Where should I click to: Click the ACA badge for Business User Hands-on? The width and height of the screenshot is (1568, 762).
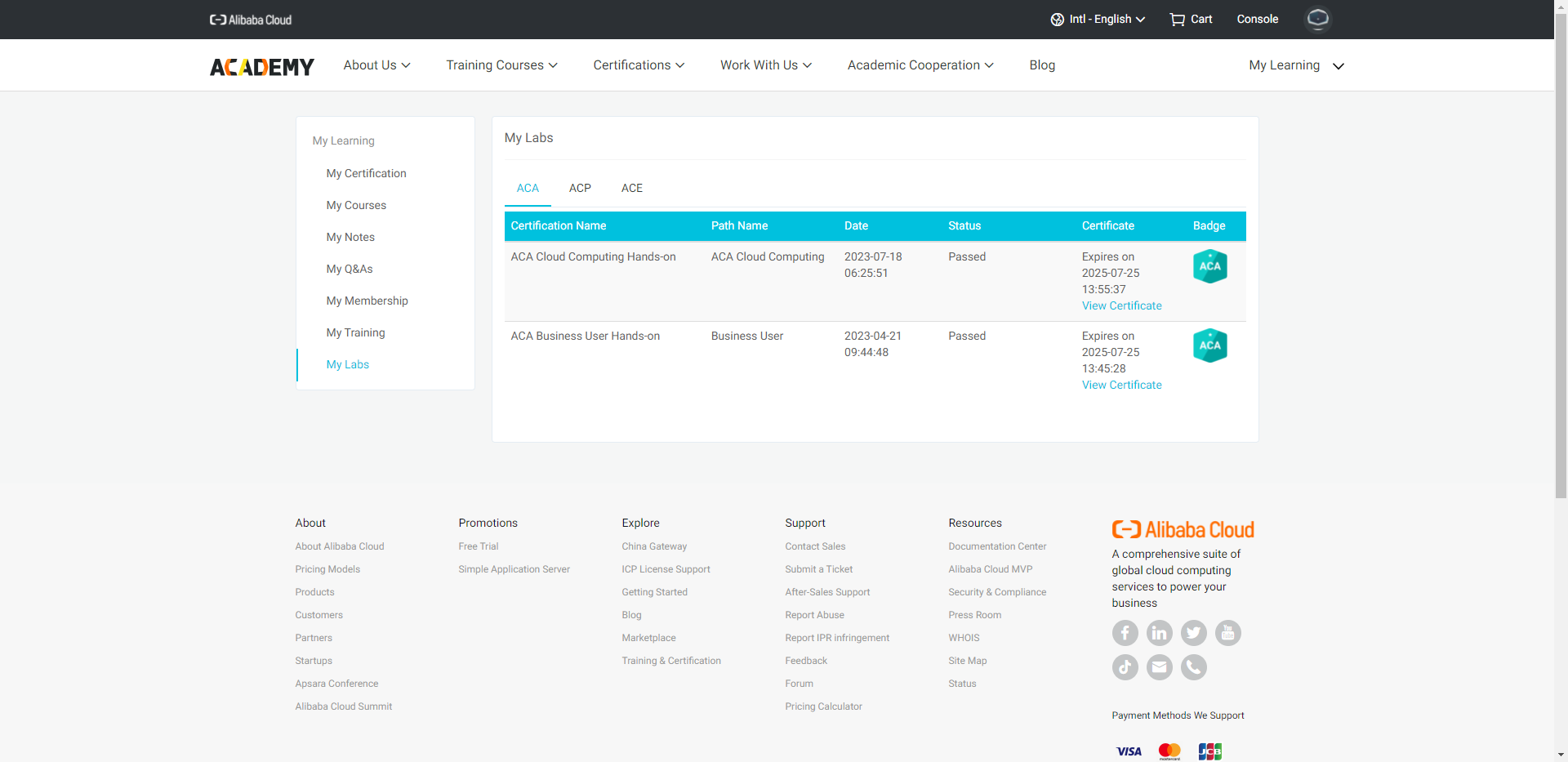(x=1209, y=345)
